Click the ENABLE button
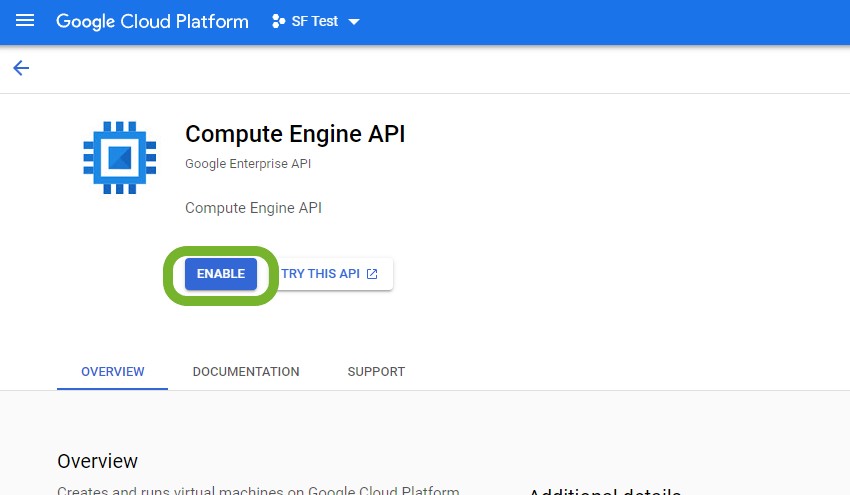This screenshot has width=850, height=495. 221,274
